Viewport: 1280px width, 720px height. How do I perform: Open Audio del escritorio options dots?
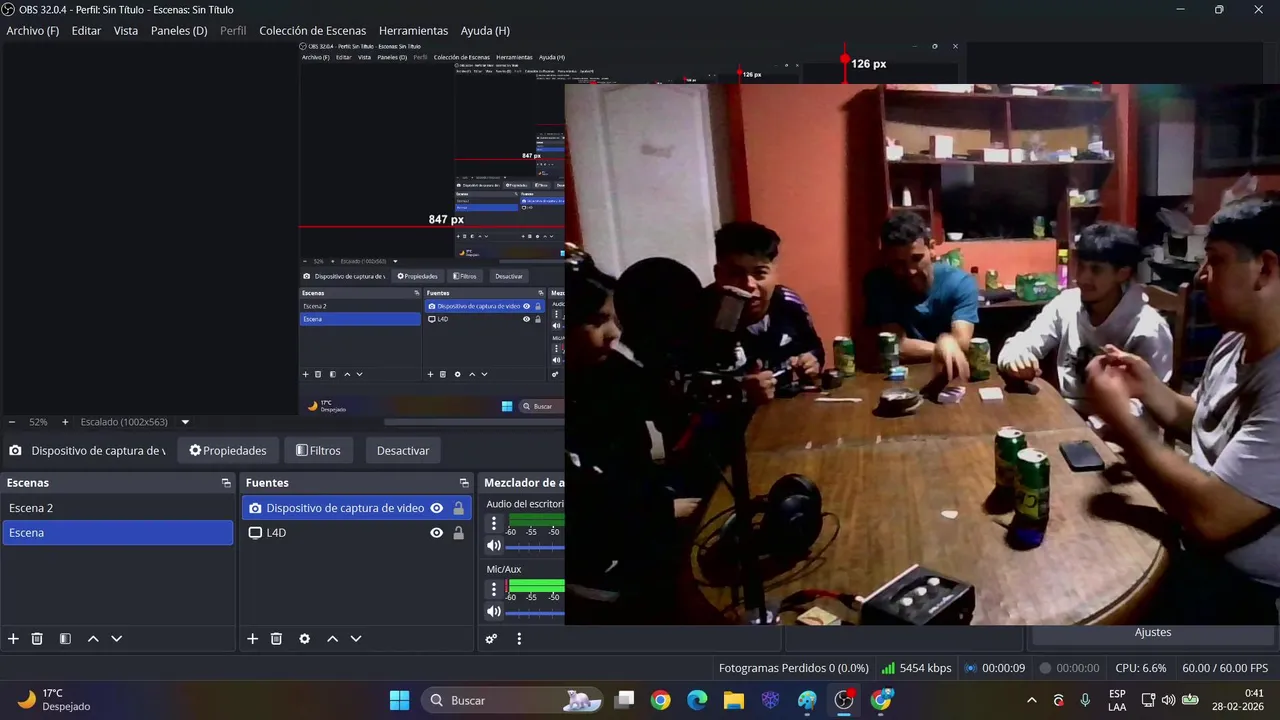click(x=493, y=524)
